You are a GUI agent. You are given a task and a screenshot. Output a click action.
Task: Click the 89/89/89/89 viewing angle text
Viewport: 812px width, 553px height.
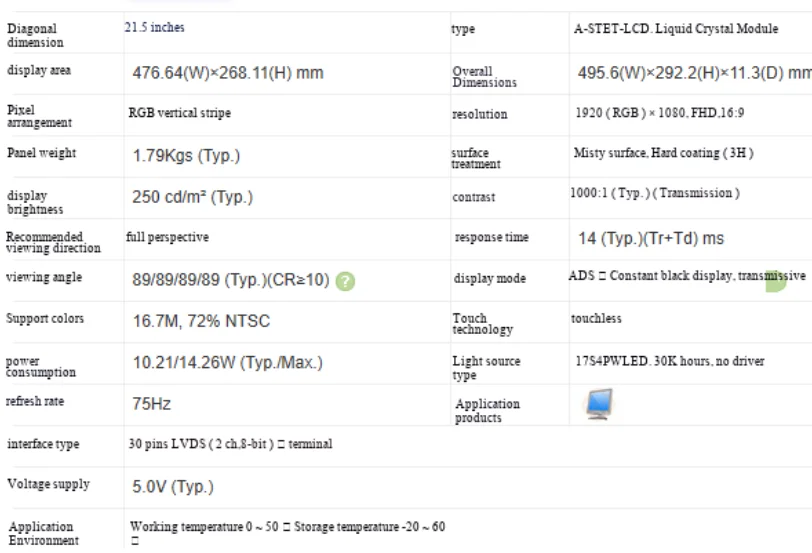click(230, 280)
